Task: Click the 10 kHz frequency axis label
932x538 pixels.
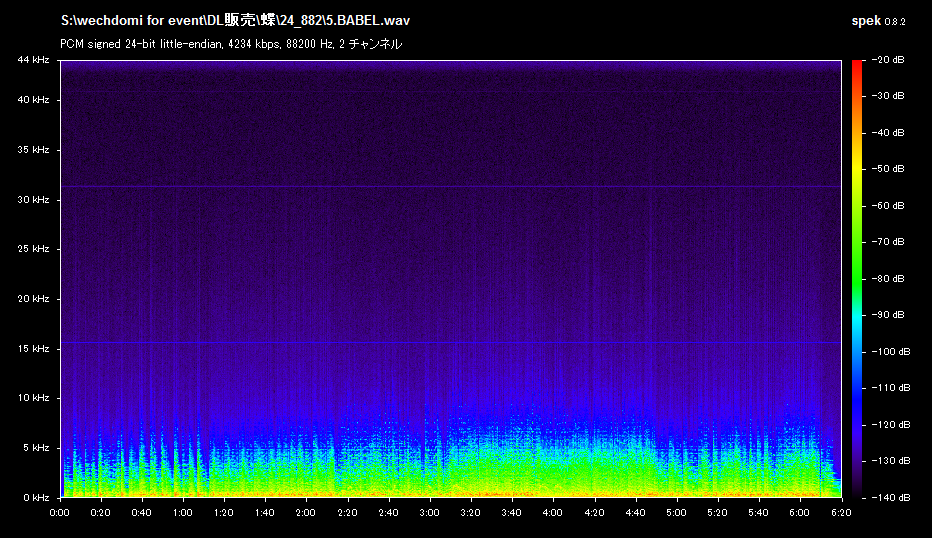Action: pyautogui.click(x=33, y=398)
